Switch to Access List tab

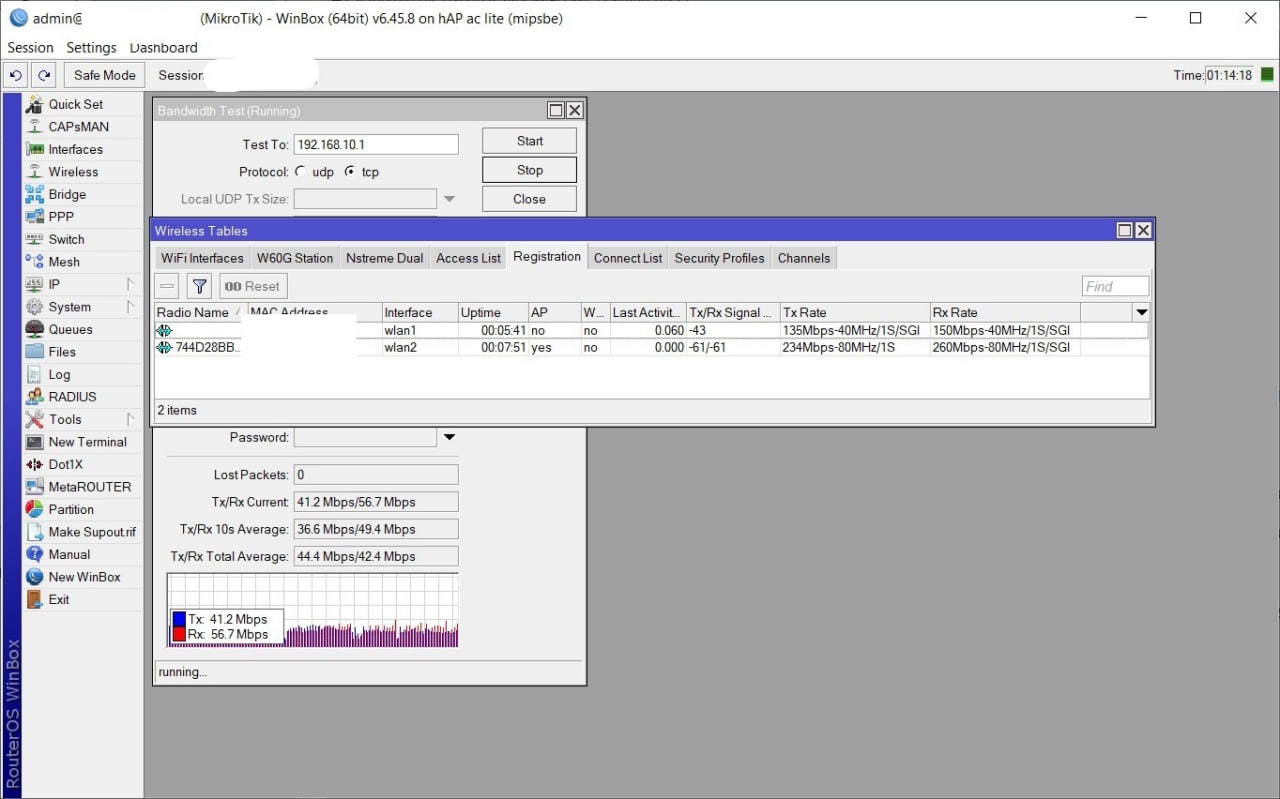(x=468, y=258)
